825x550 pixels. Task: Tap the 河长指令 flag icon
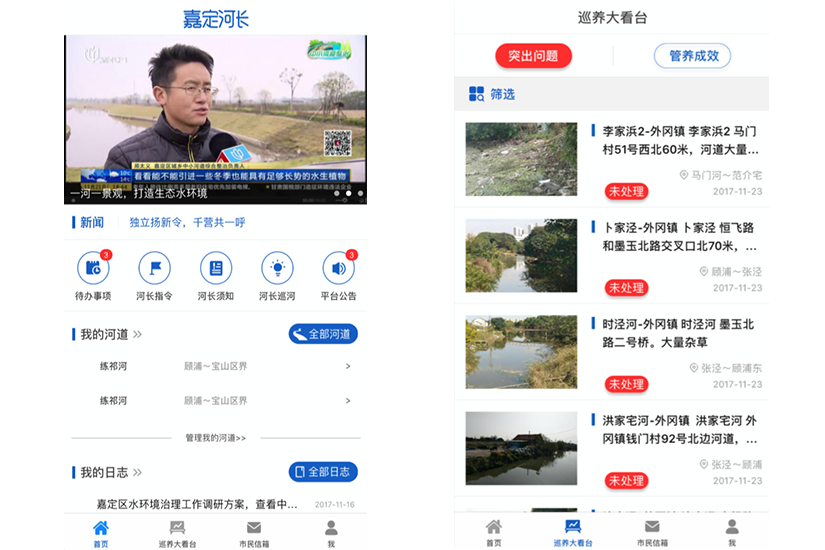tap(154, 268)
